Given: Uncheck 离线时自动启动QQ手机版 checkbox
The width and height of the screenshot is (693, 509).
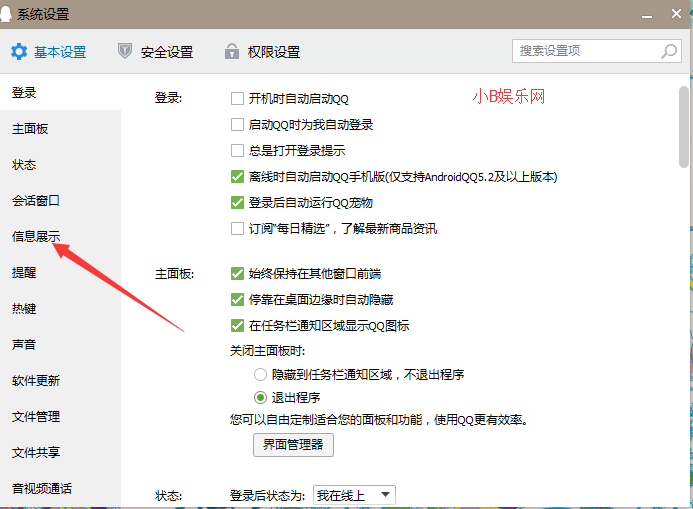Looking at the screenshot, I should [x=237, y=177].
